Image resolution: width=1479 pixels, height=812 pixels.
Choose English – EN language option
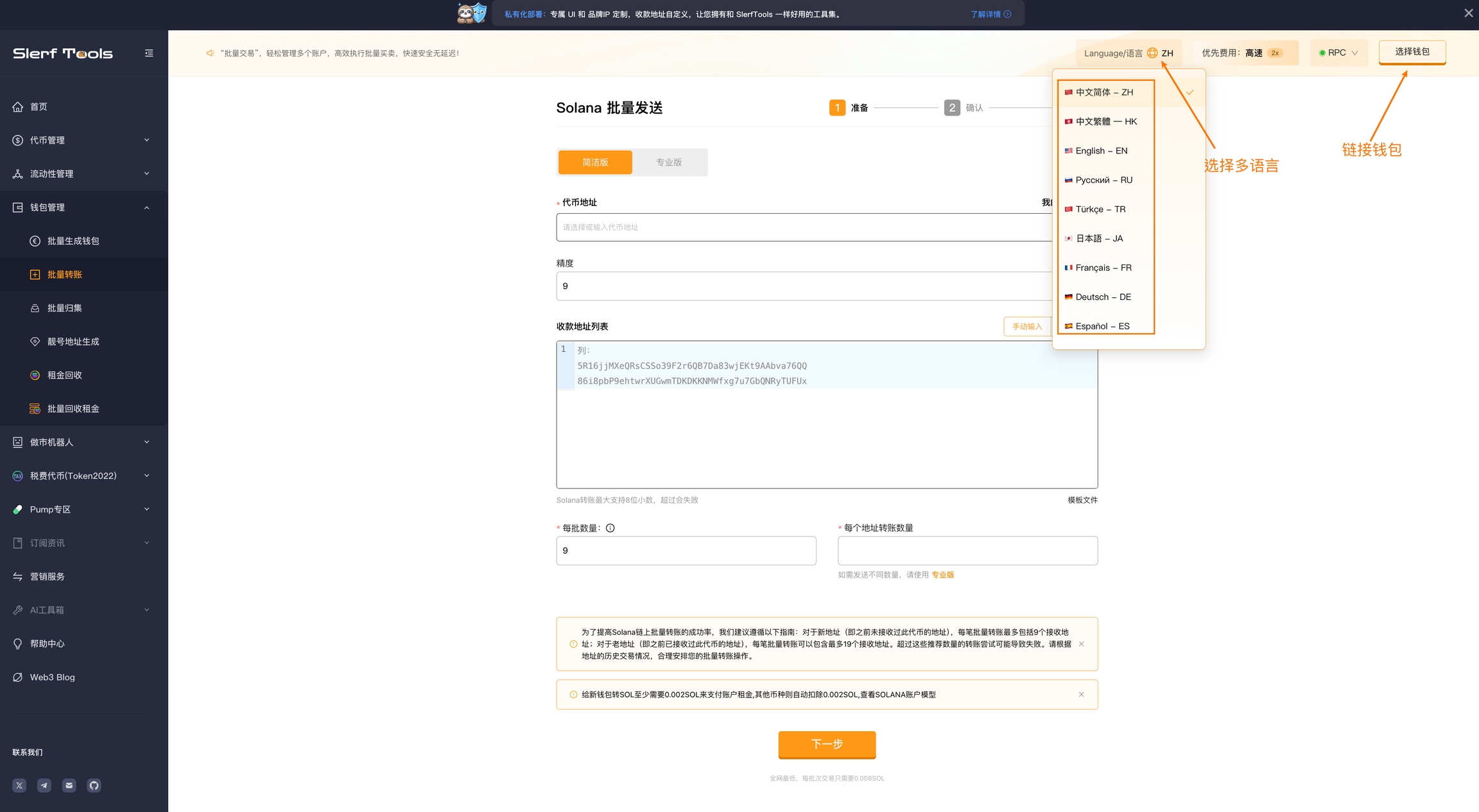(1102, 151)
